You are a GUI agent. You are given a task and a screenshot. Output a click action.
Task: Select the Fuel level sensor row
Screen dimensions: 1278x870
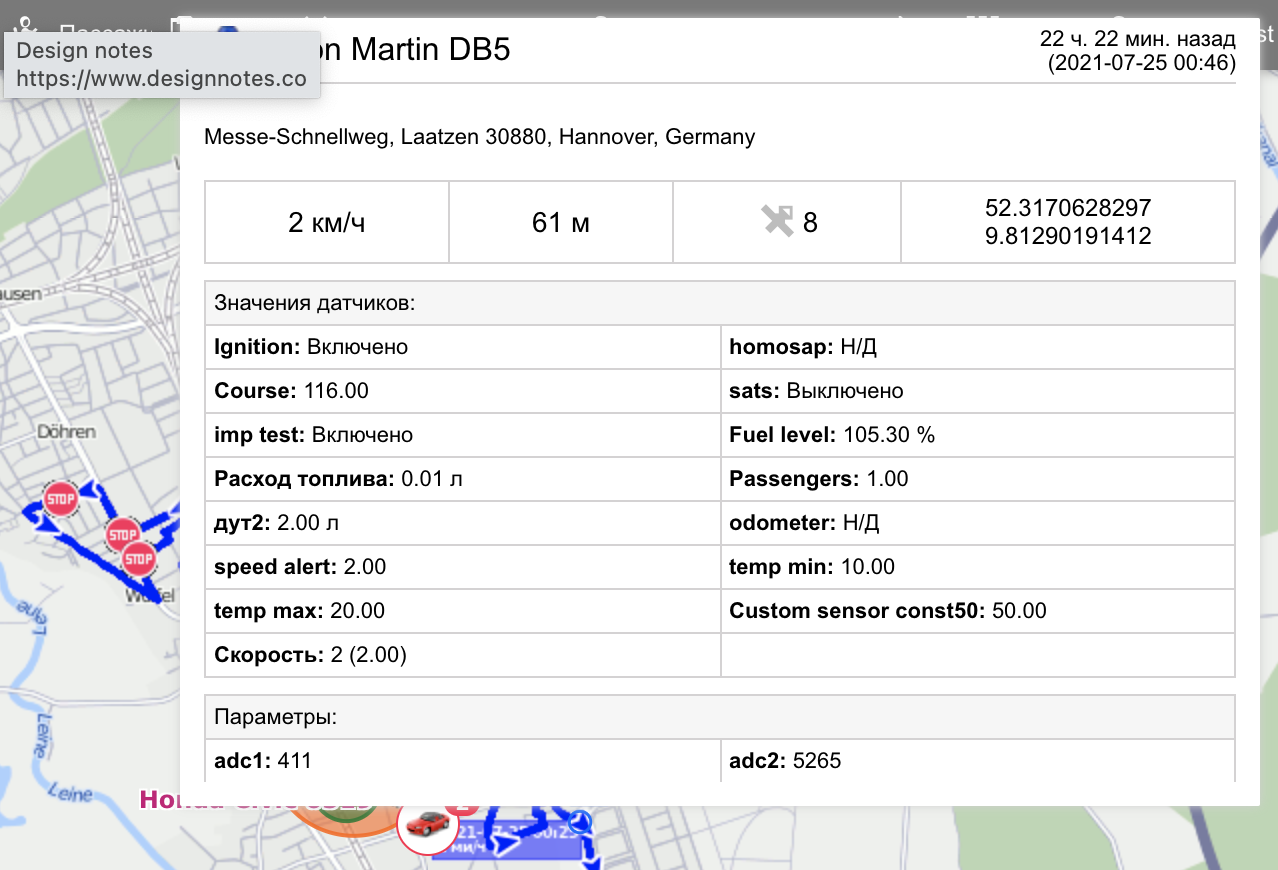click(x=977, y=435)
